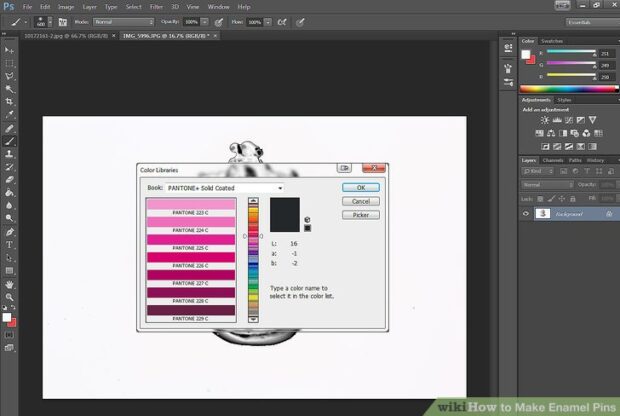Screen dimensions: 620x416
Task: Click the Levels adjustment icon
Action: tap(557, 120)
